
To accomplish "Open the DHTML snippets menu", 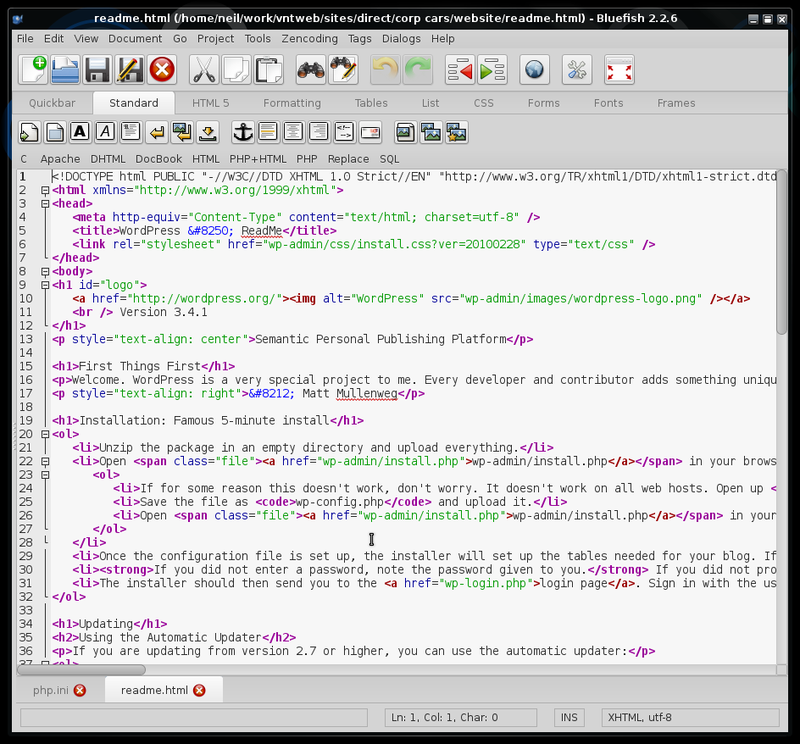I will tap(108, 159).
